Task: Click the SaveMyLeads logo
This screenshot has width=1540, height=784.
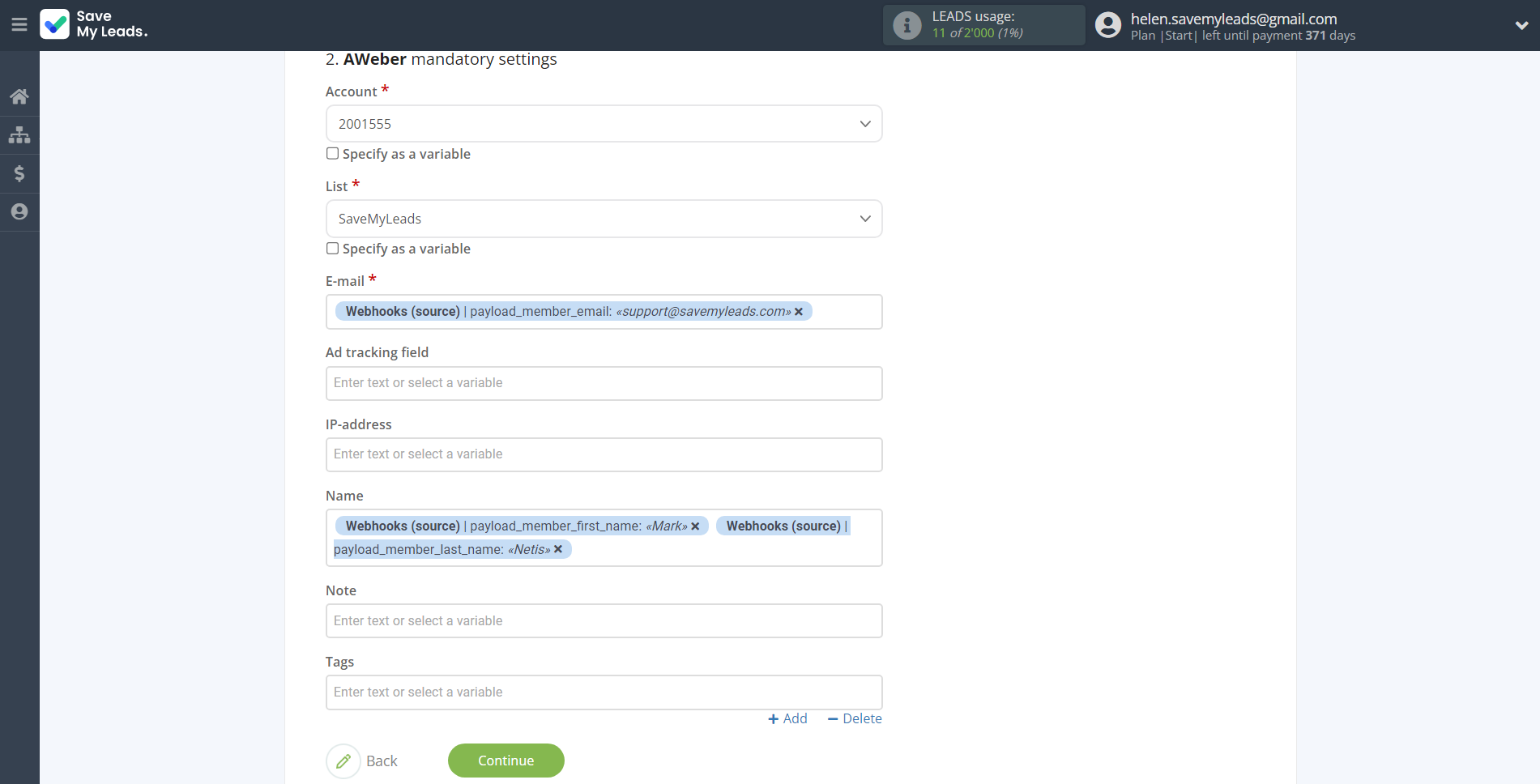Action: click(94, 24)
